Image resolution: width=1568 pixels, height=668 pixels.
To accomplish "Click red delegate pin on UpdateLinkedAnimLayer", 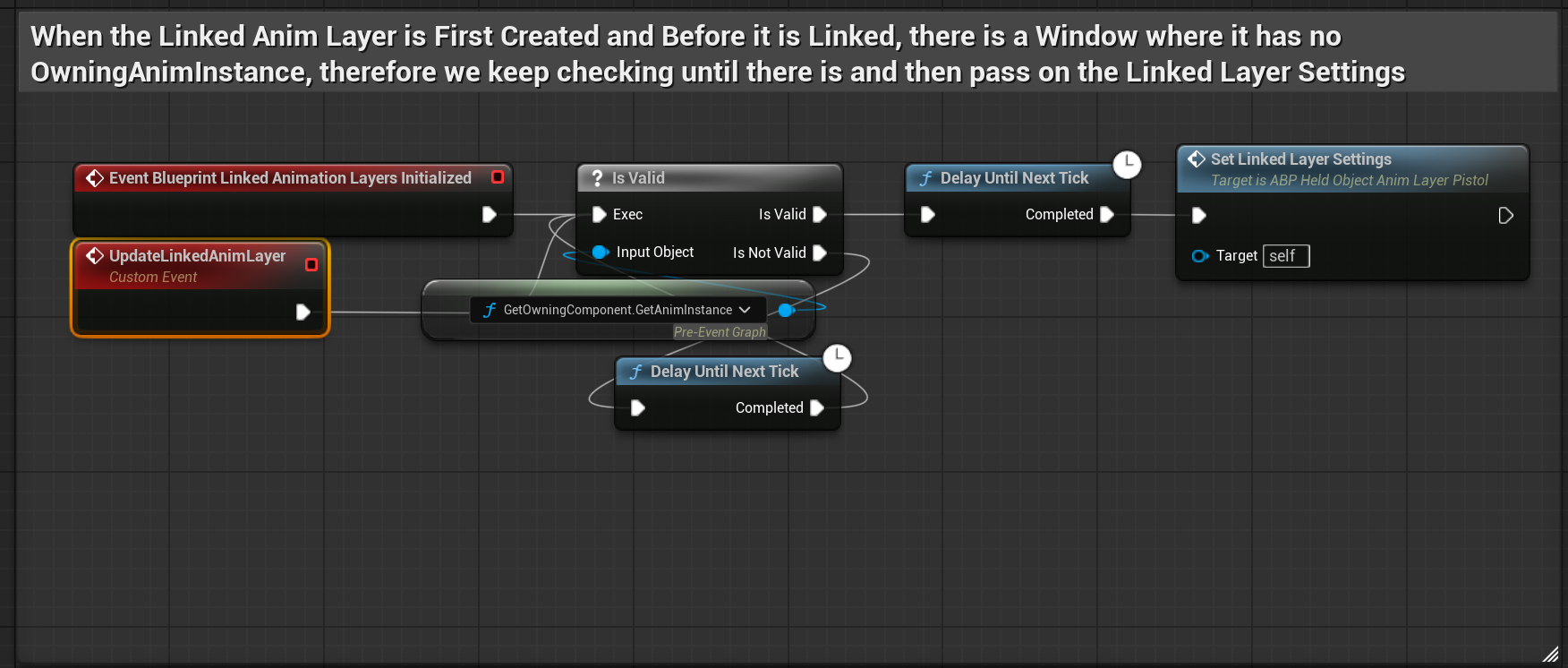I will tap(311, 264).
